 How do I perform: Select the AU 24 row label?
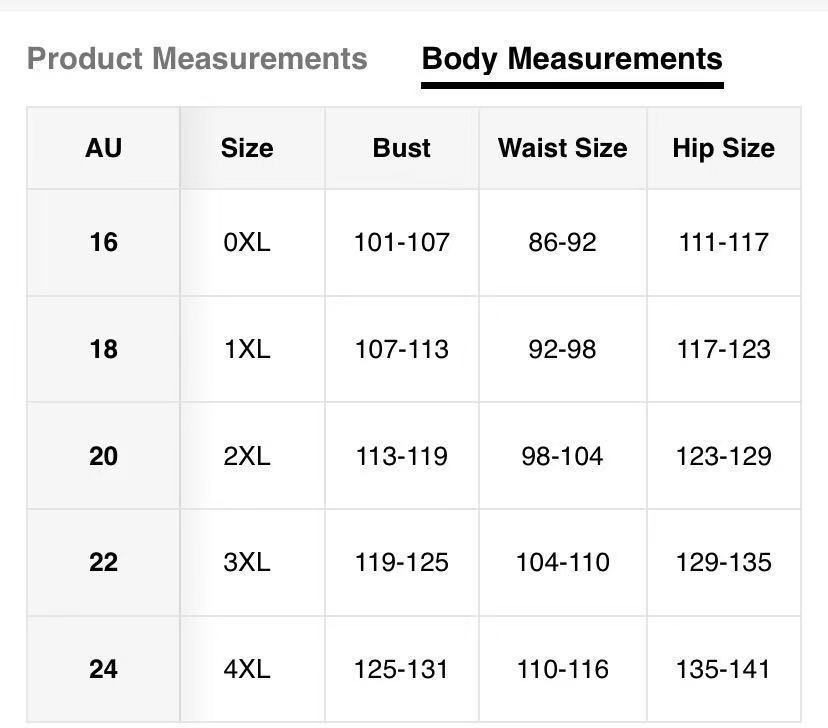tap(103, 668)
